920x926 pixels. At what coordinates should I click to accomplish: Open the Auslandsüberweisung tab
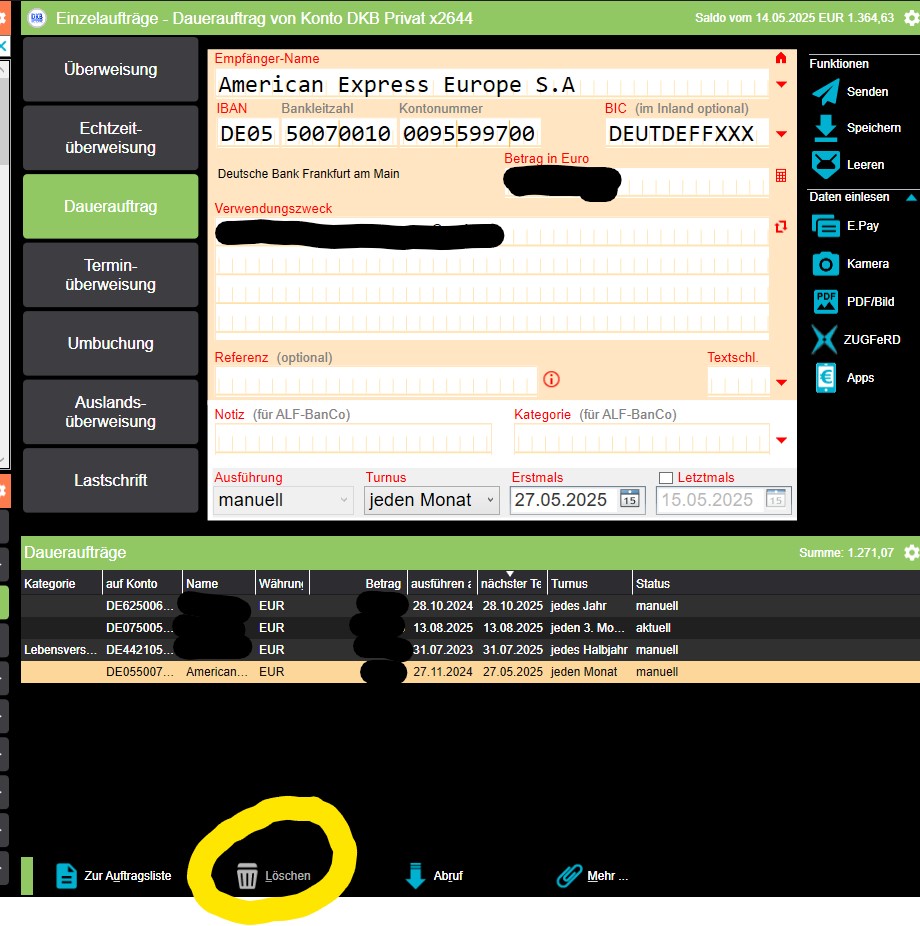click(x=110, y=412)
